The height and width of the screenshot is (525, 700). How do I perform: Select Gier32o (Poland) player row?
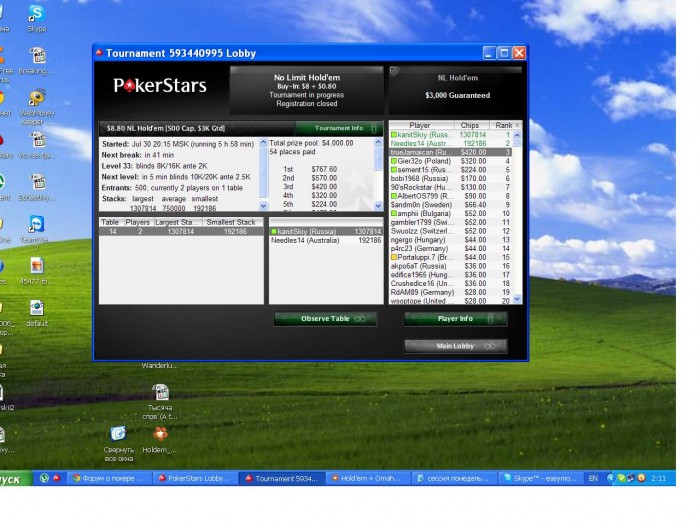[450, 161]
